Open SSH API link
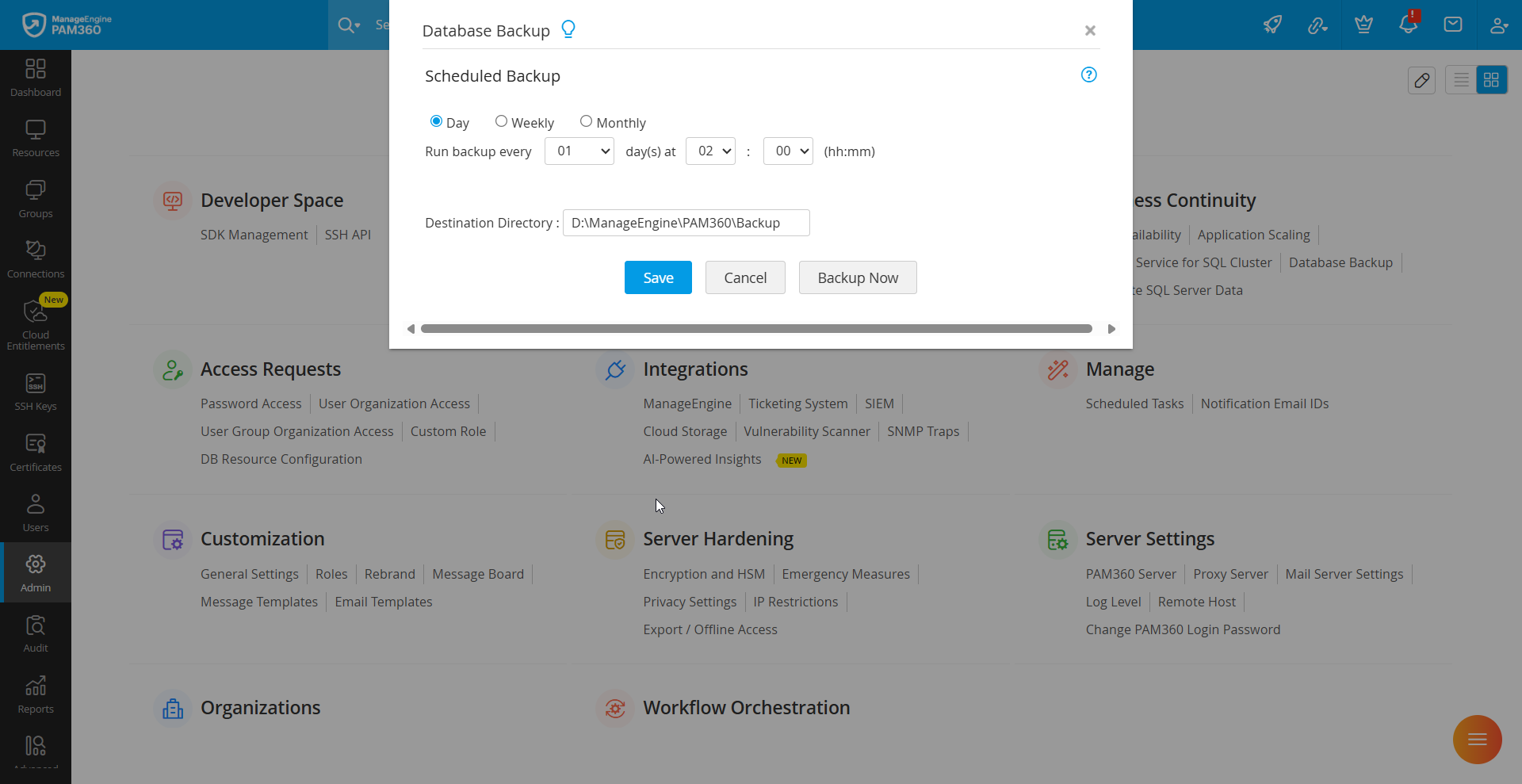This screenshot has width=1522, height=784. 347,235
